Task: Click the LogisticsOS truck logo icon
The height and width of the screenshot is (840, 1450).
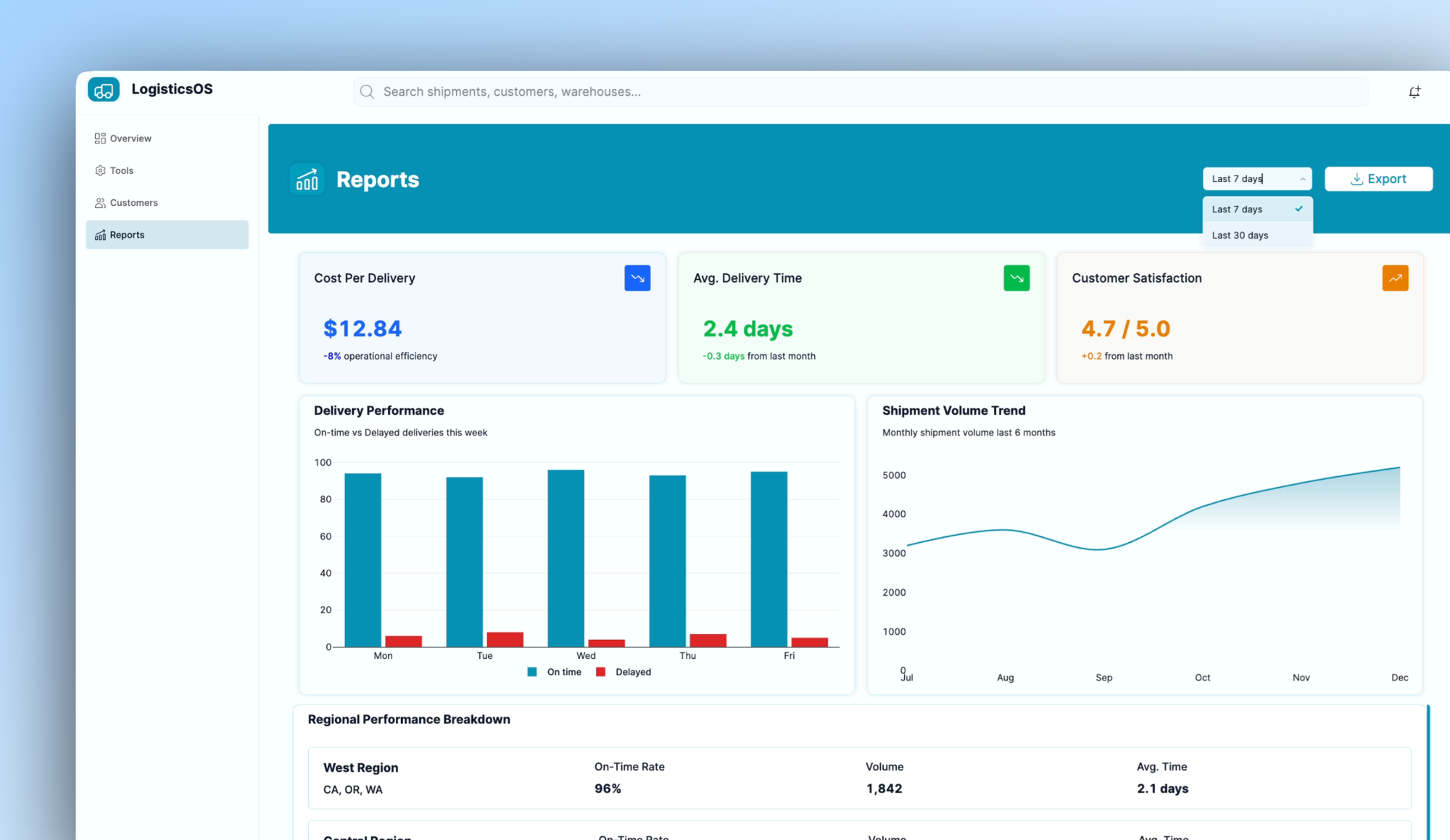Action: pyautogui.click(x=104, y=90)
